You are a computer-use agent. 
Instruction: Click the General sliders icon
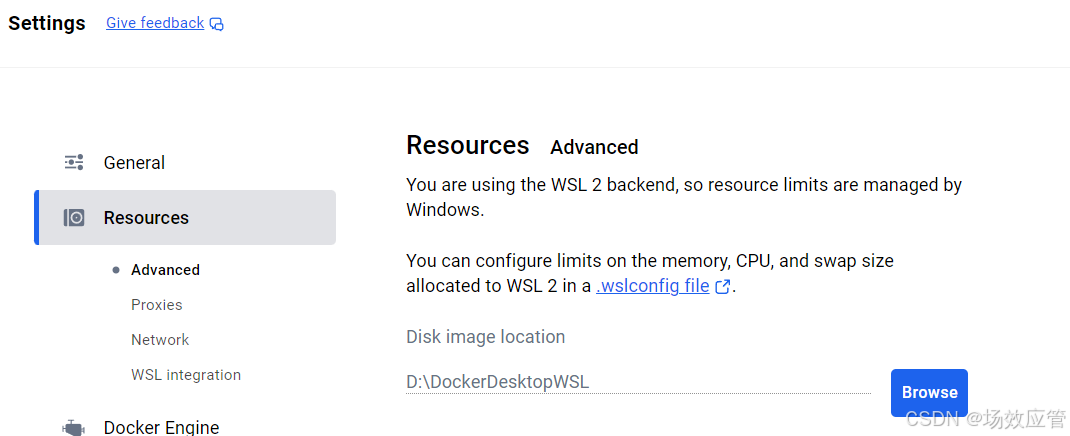point(74,162)
